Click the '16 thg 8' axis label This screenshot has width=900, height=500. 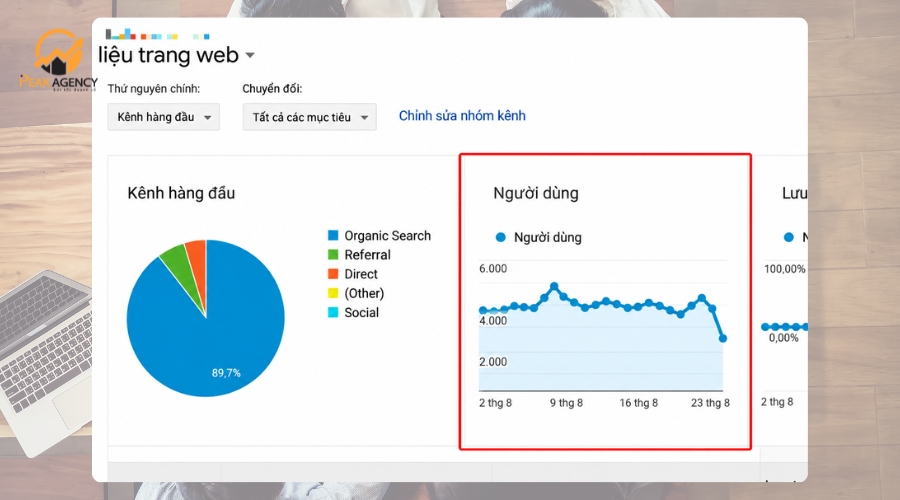pos(639,403)
